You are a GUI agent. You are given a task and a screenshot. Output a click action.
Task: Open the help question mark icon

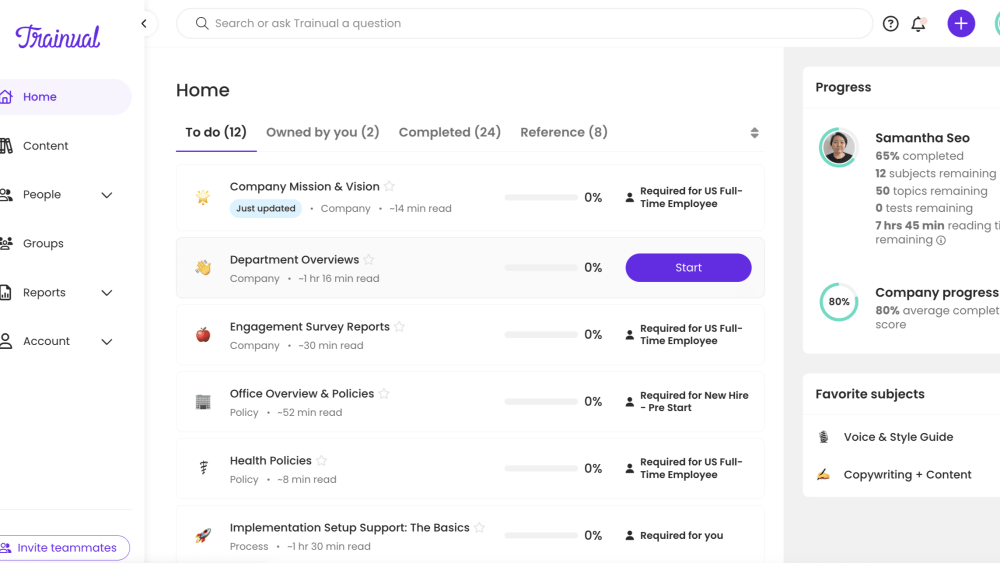coord(890,24)
